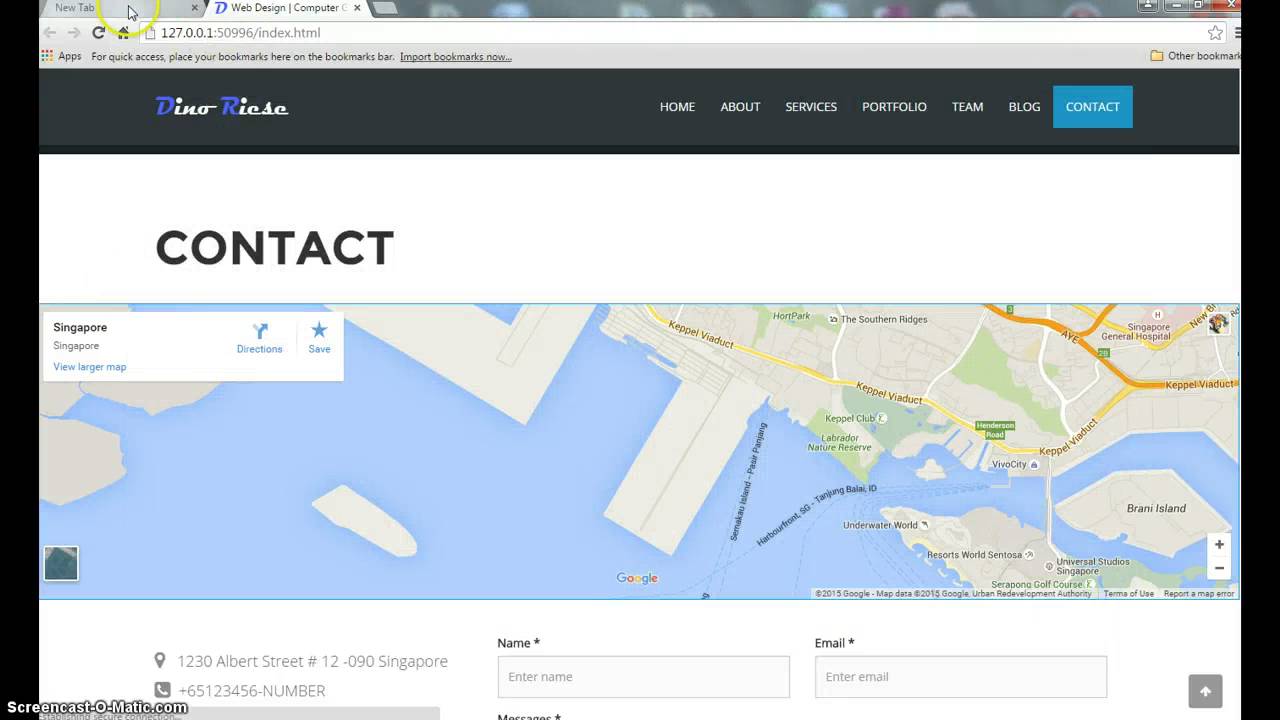This screenshot has width=1280, height=720.
Task: Zoom out on the map
Action: point(1219,568)
